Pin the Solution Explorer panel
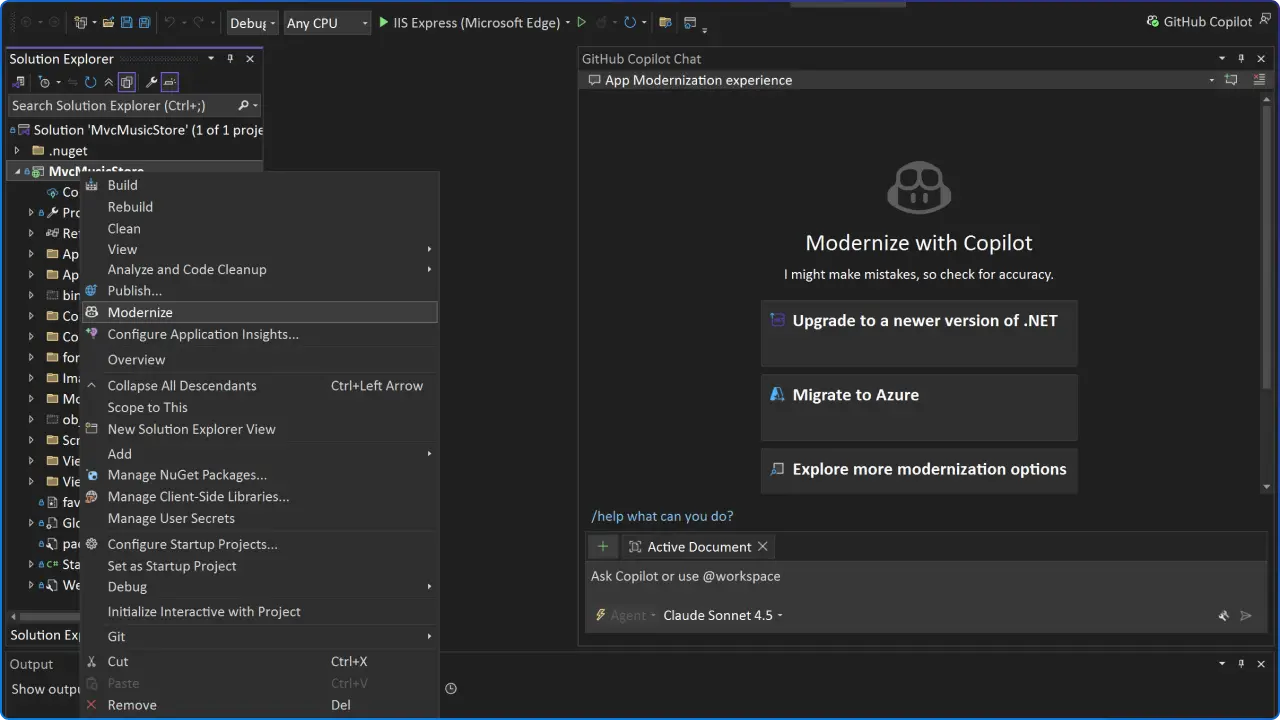The width and height of the screenshot is (1280, 720). tap(230, 59)
